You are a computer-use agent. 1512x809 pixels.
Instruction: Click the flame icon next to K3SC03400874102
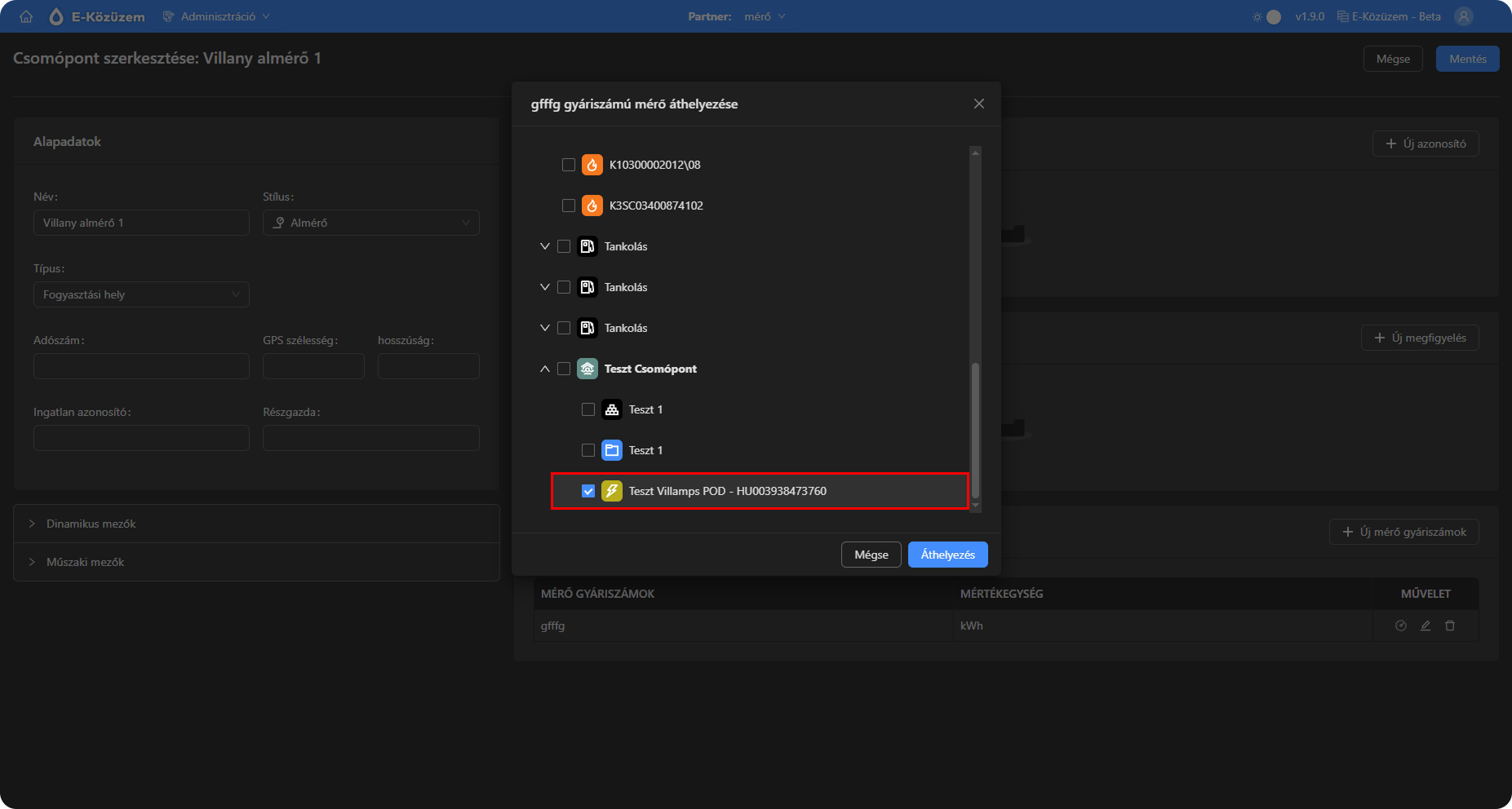(x=592, y=206)
